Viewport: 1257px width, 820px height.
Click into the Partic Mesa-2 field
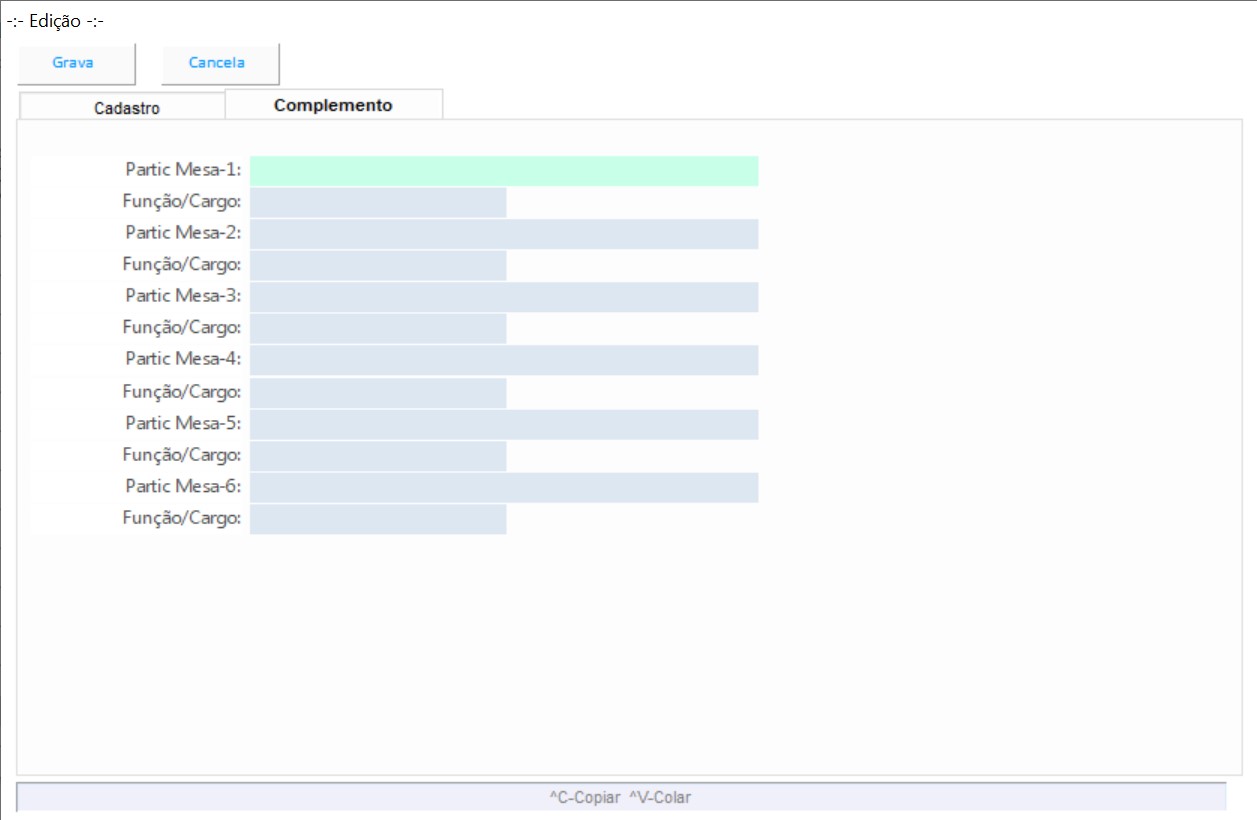tap(504, 234)
